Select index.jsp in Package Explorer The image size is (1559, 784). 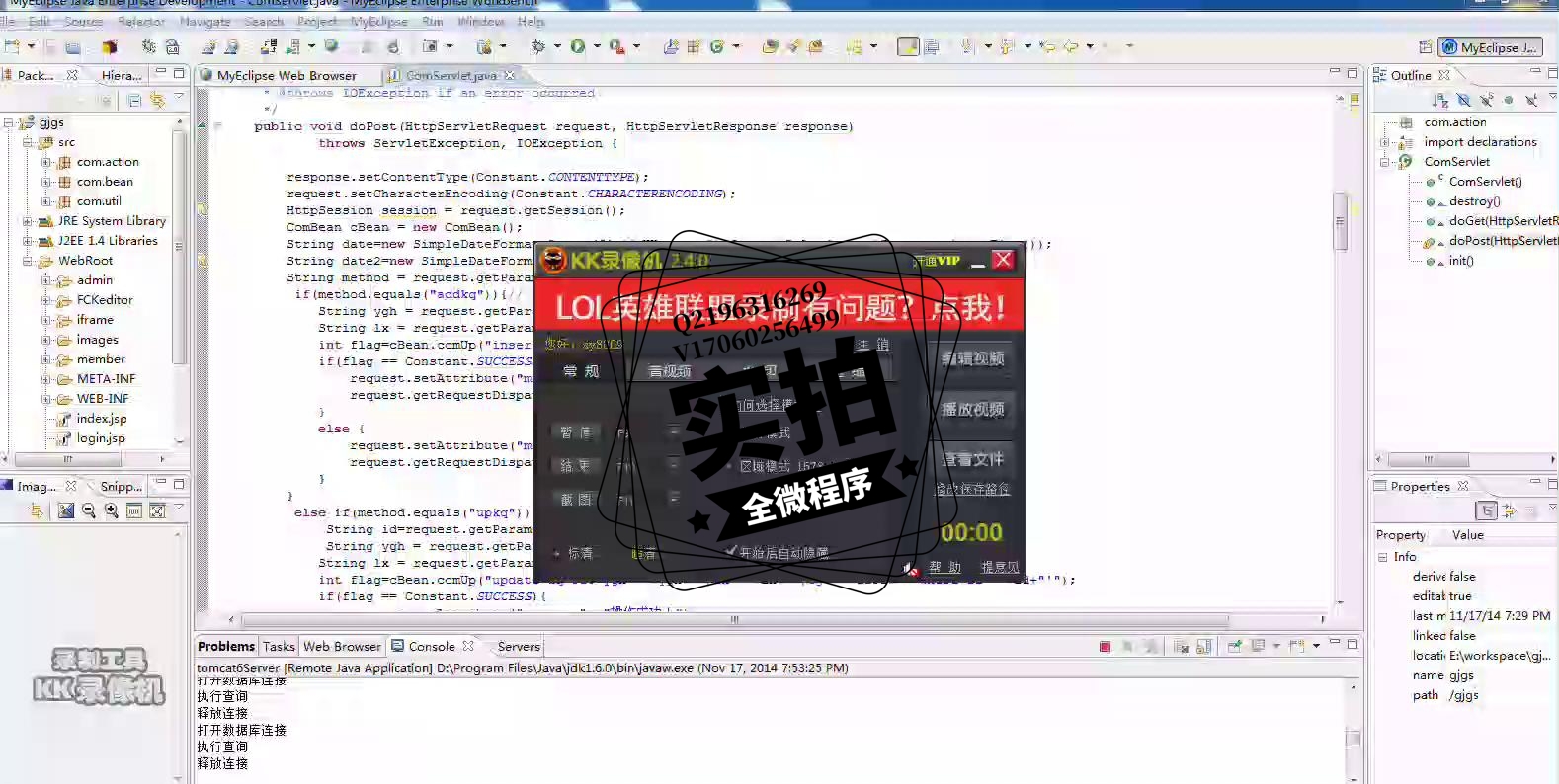(101, 419)
